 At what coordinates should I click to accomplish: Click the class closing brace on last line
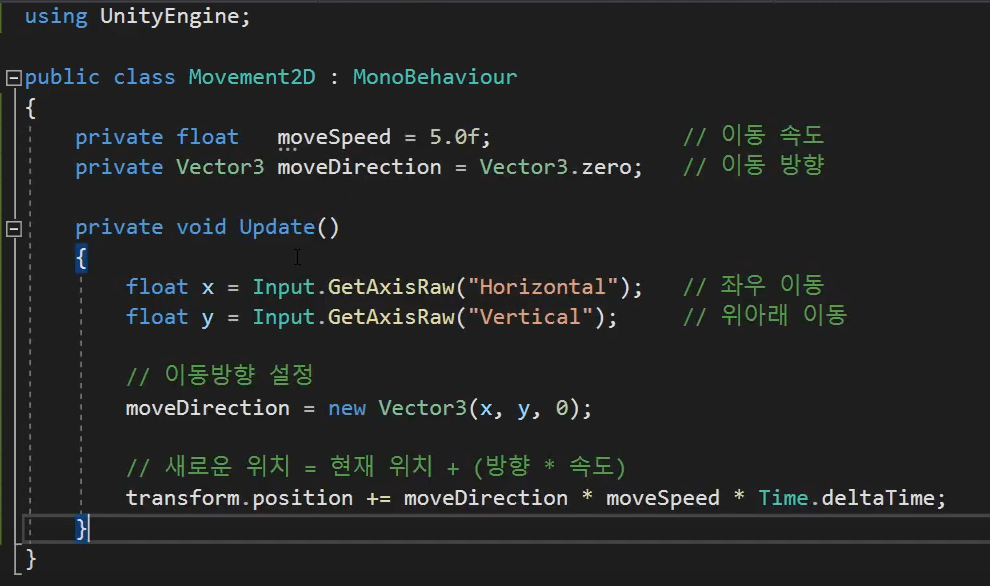(x=30, y=559)
